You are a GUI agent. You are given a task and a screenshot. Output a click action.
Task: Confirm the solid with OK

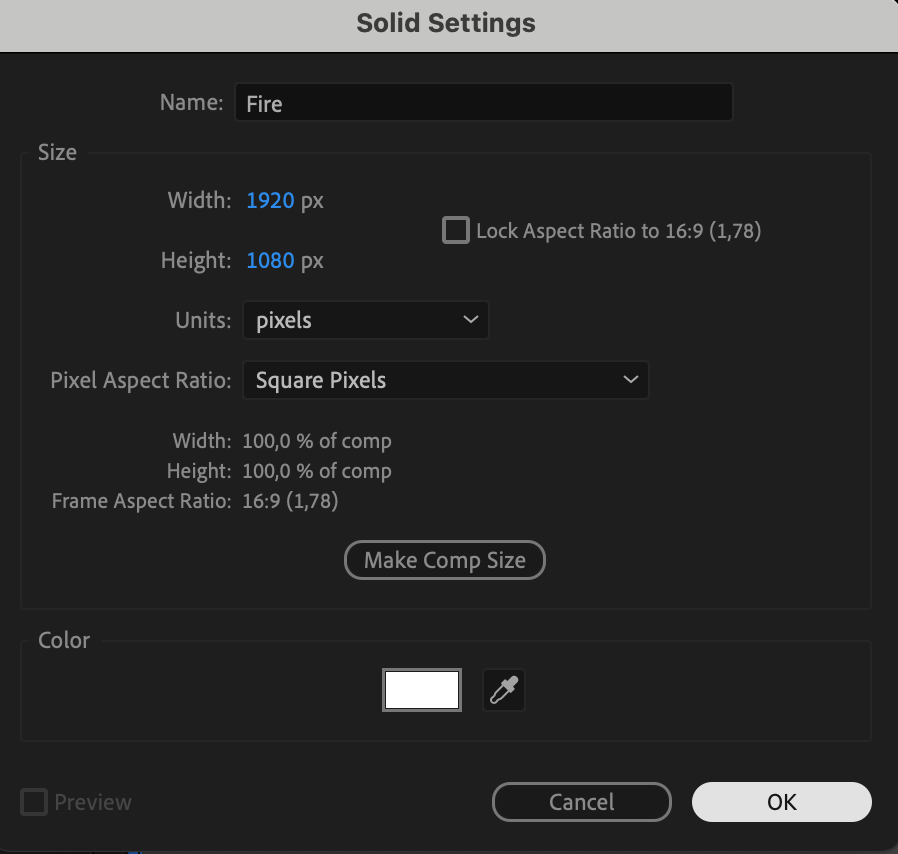coord(781,802)
